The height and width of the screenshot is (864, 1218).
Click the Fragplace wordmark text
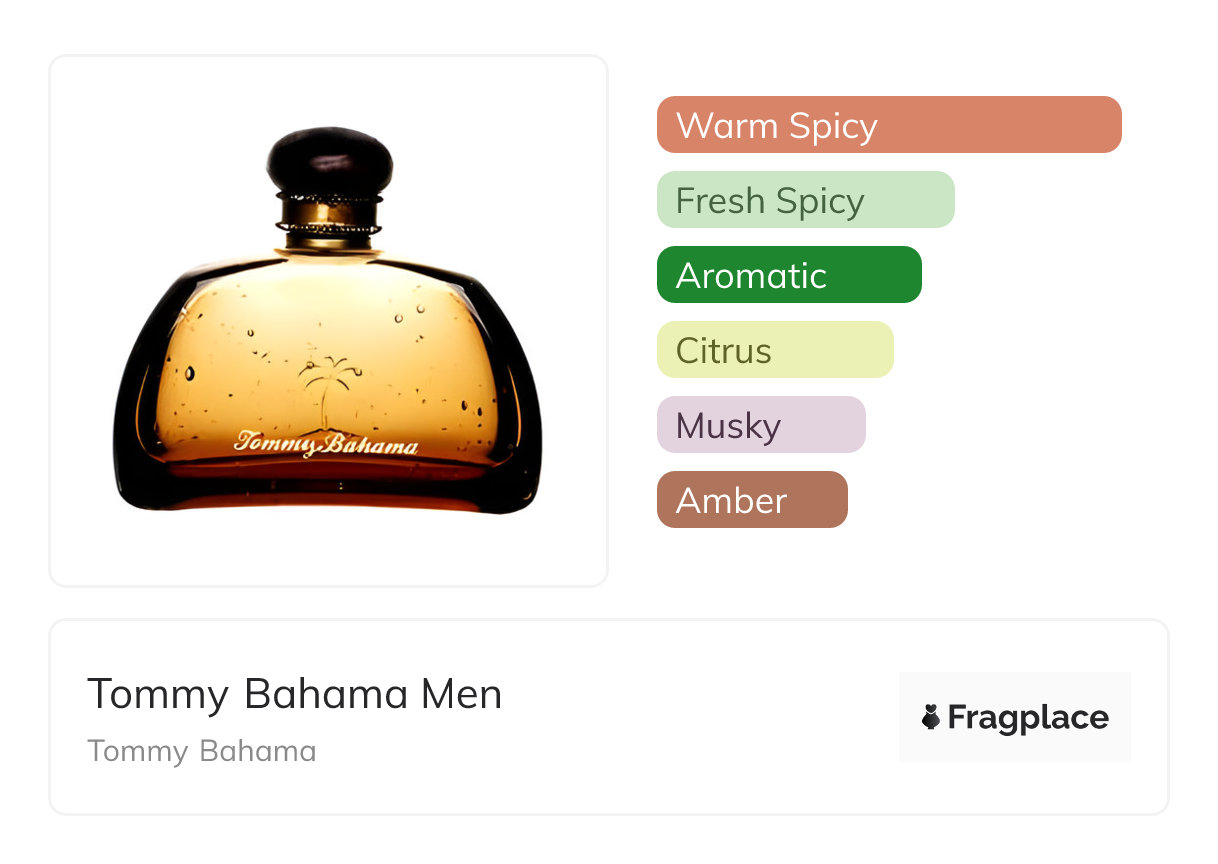[x=1028, y=717]
